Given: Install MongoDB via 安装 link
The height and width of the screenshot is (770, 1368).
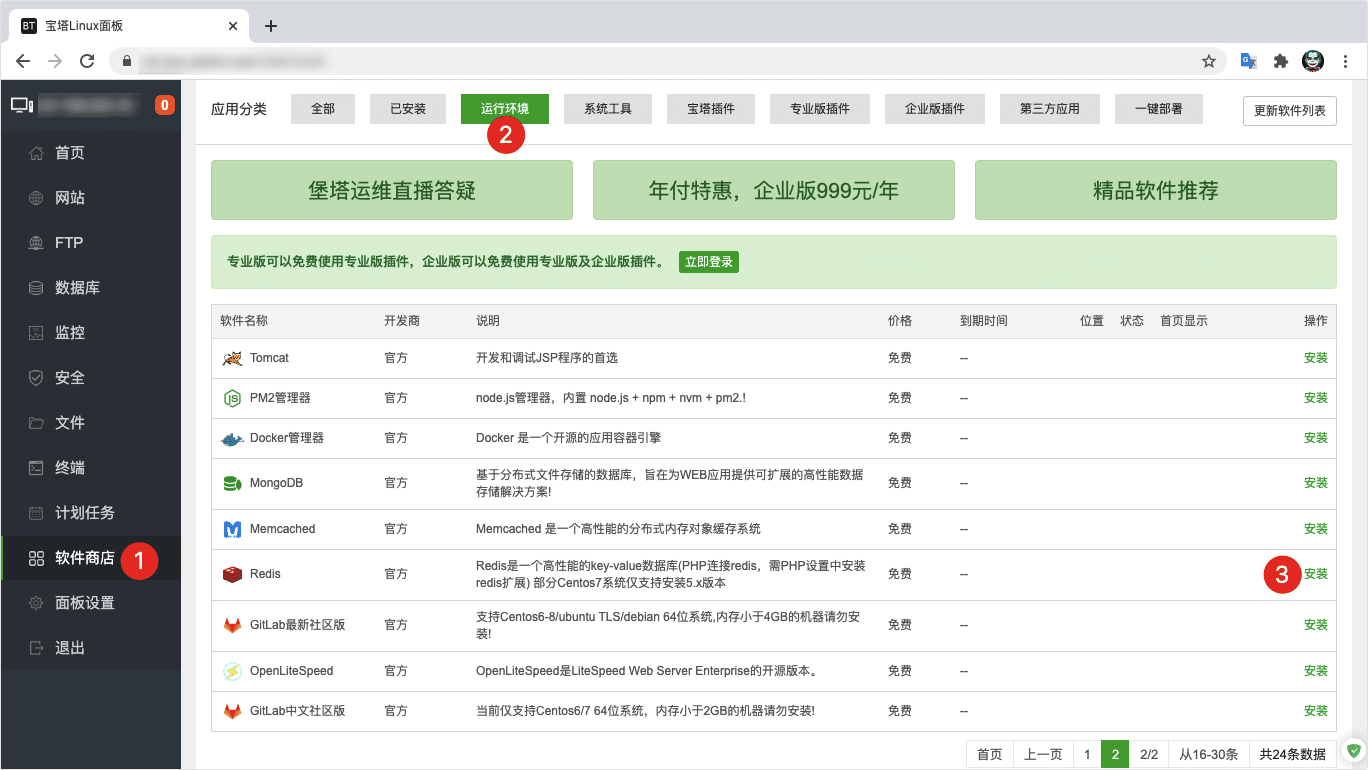Looking at the screenshot, I should 1316,483.
